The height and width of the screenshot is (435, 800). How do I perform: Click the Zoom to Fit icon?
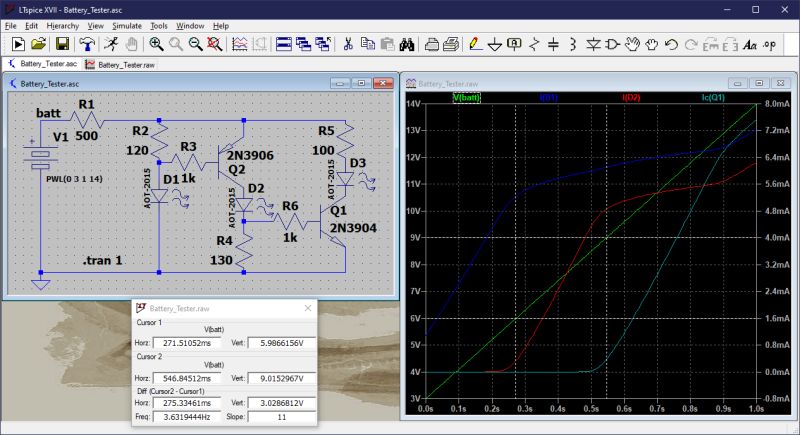pos(215,44)
